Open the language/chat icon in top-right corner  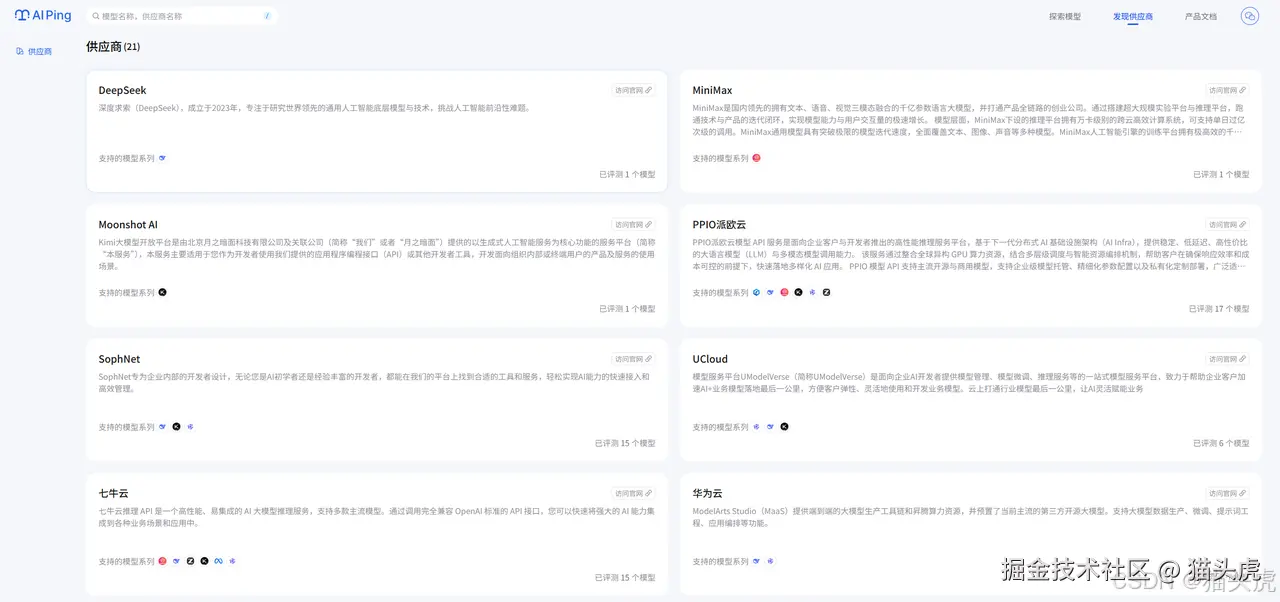[x=1249, y=16]
